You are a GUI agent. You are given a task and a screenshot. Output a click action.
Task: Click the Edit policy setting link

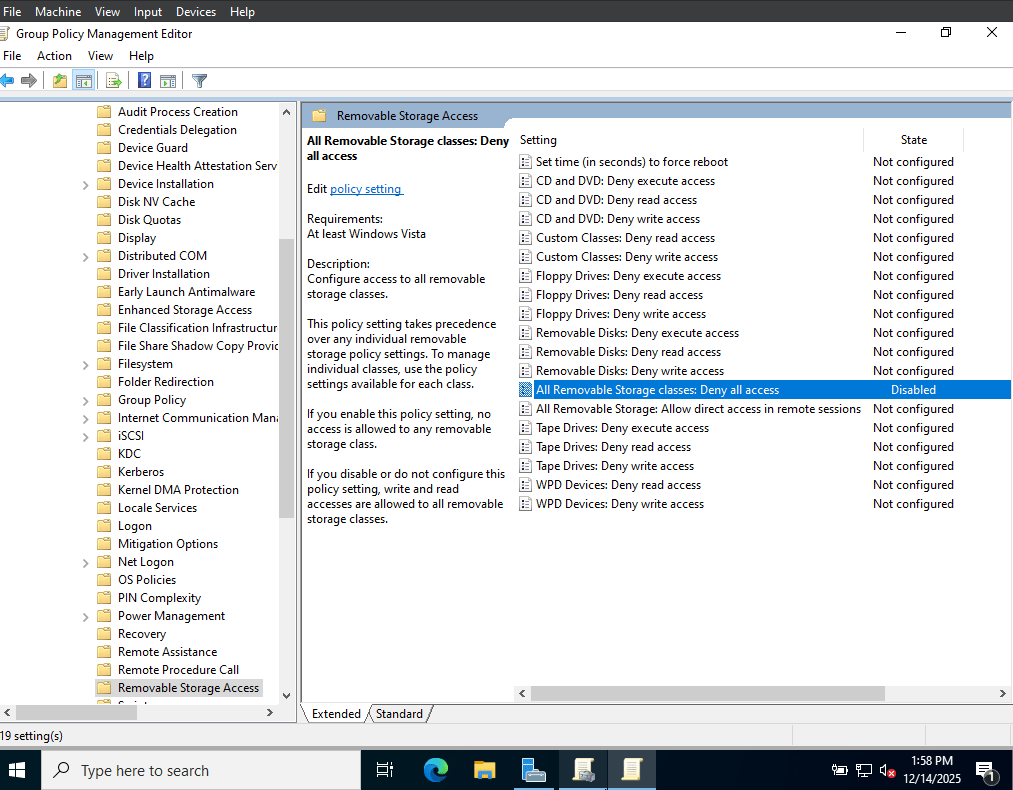366,189
